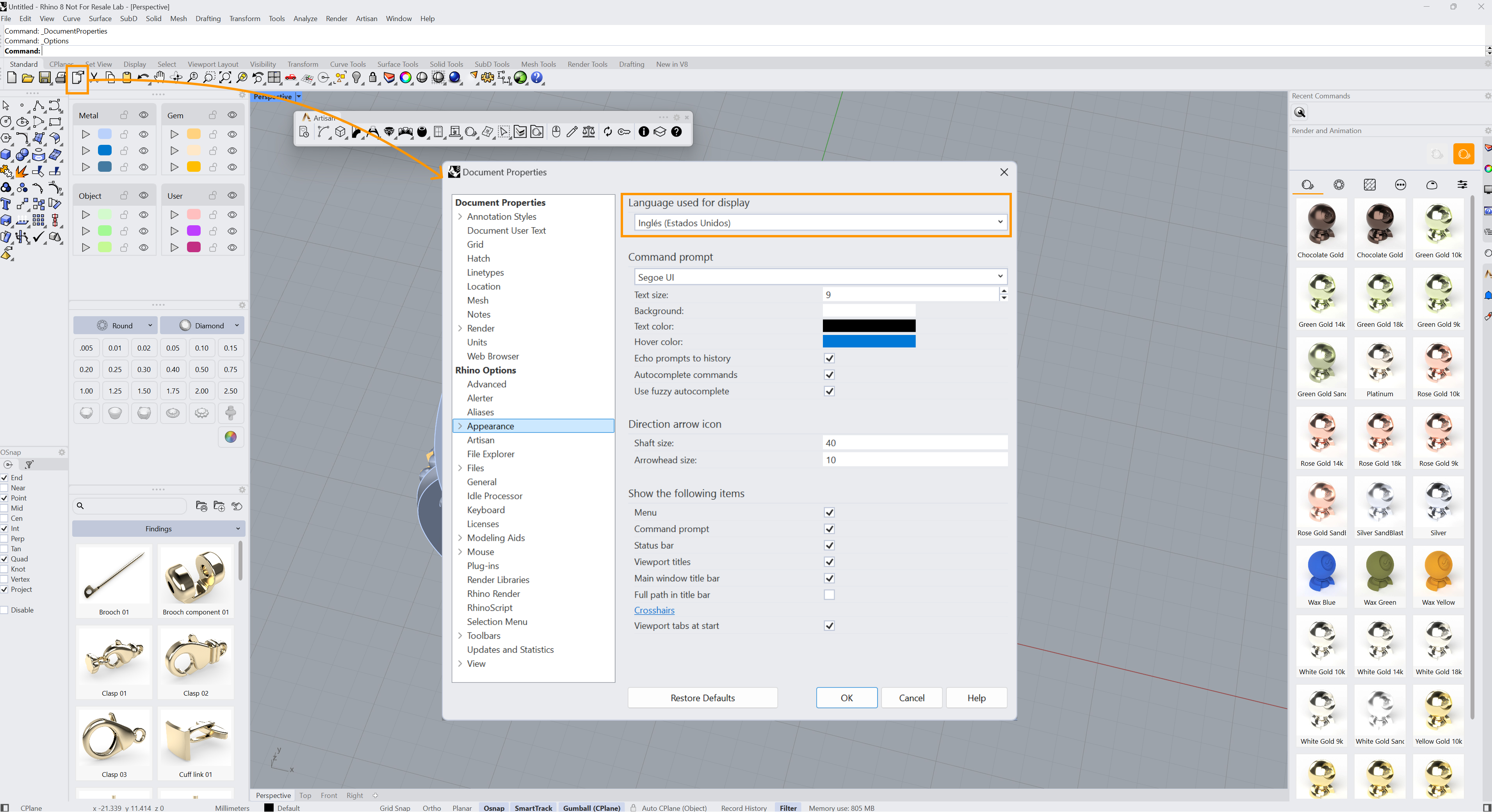Click the Hover color blue swatch
The image size is (1492, 812).
pos(869,342)
